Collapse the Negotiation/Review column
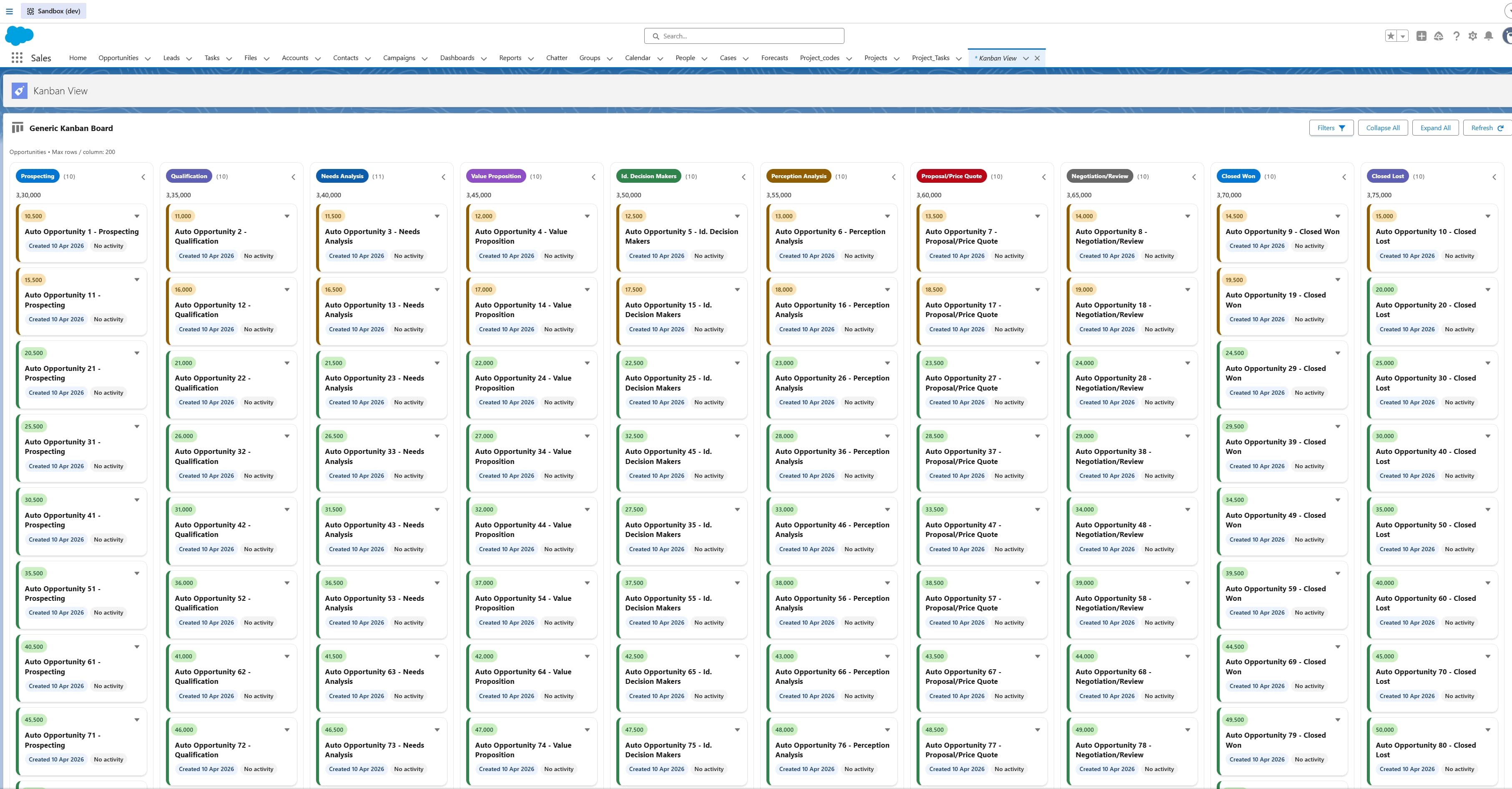The image size is (1512, 789). [1194, 177]
